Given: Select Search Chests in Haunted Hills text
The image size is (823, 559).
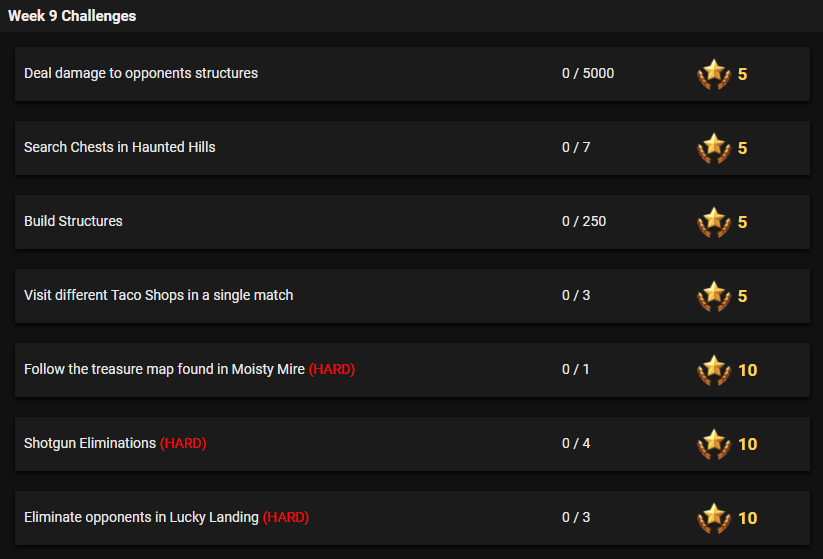Looking at the screenshot, I should pyautogui.click(x=120, y=147).
